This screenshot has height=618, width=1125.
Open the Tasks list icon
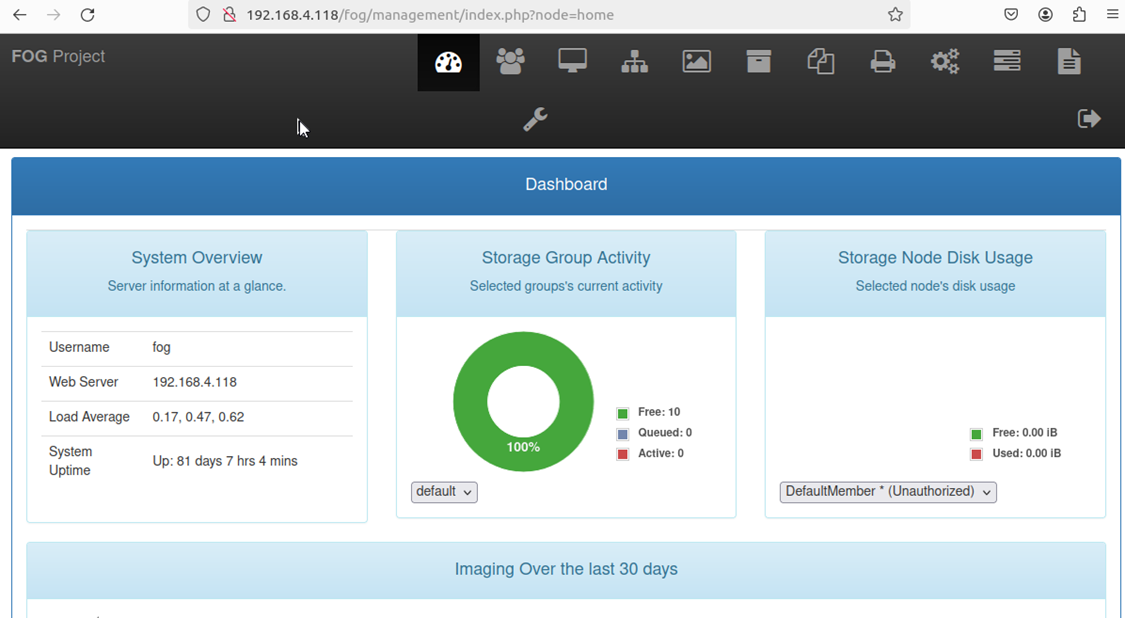(x=1007, y=61)
